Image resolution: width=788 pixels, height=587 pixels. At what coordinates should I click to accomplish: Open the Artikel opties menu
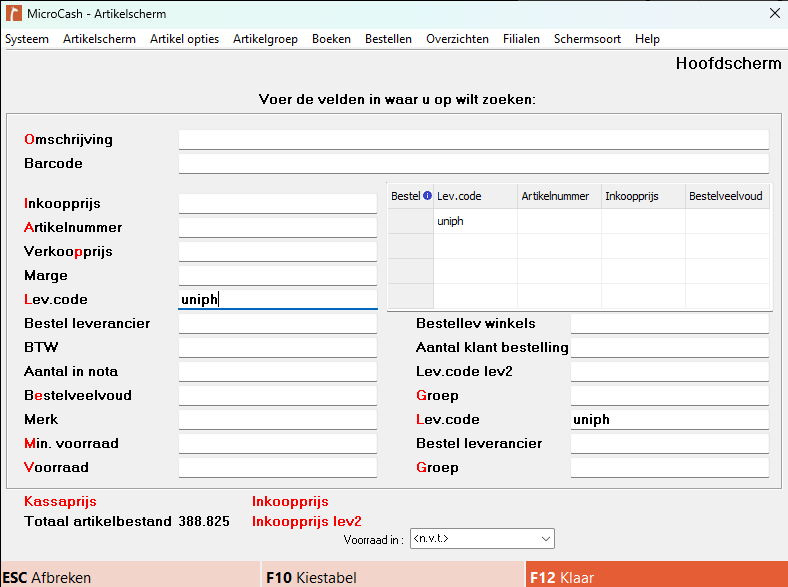click(x=184, y=39)
